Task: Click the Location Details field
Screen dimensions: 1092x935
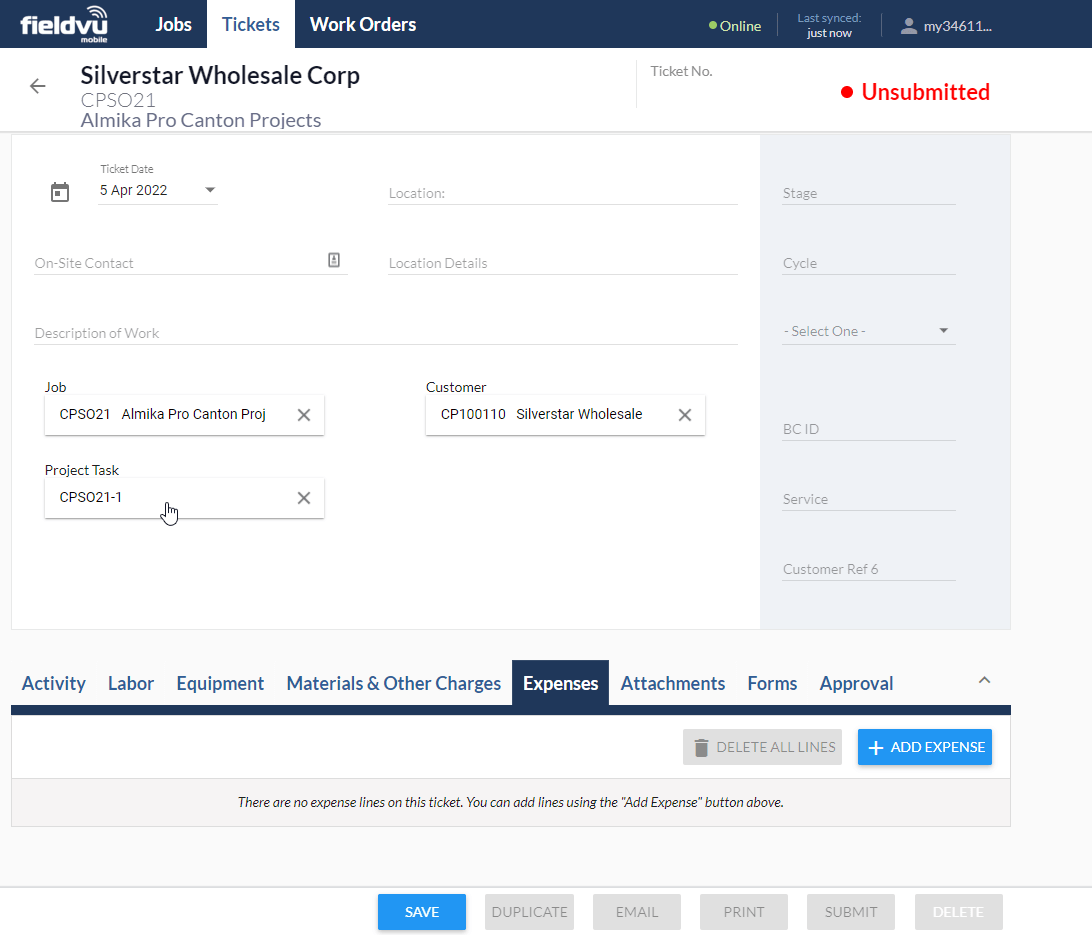Action: point(563,263)
